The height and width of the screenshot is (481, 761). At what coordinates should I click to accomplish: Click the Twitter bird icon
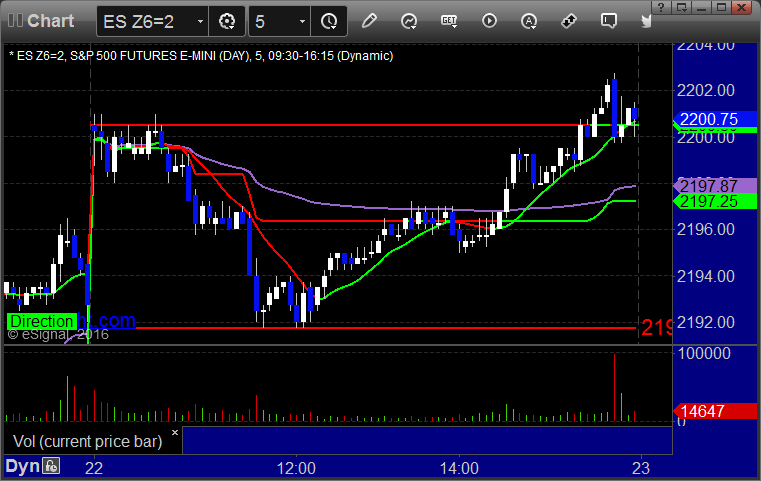646,21
